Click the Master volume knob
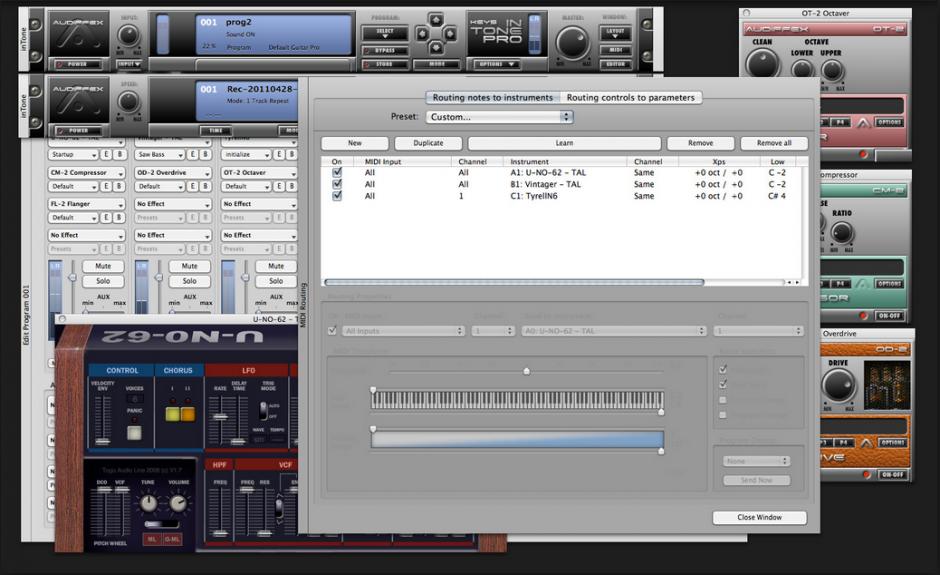940x575 pixels. [x=573, y=43]
